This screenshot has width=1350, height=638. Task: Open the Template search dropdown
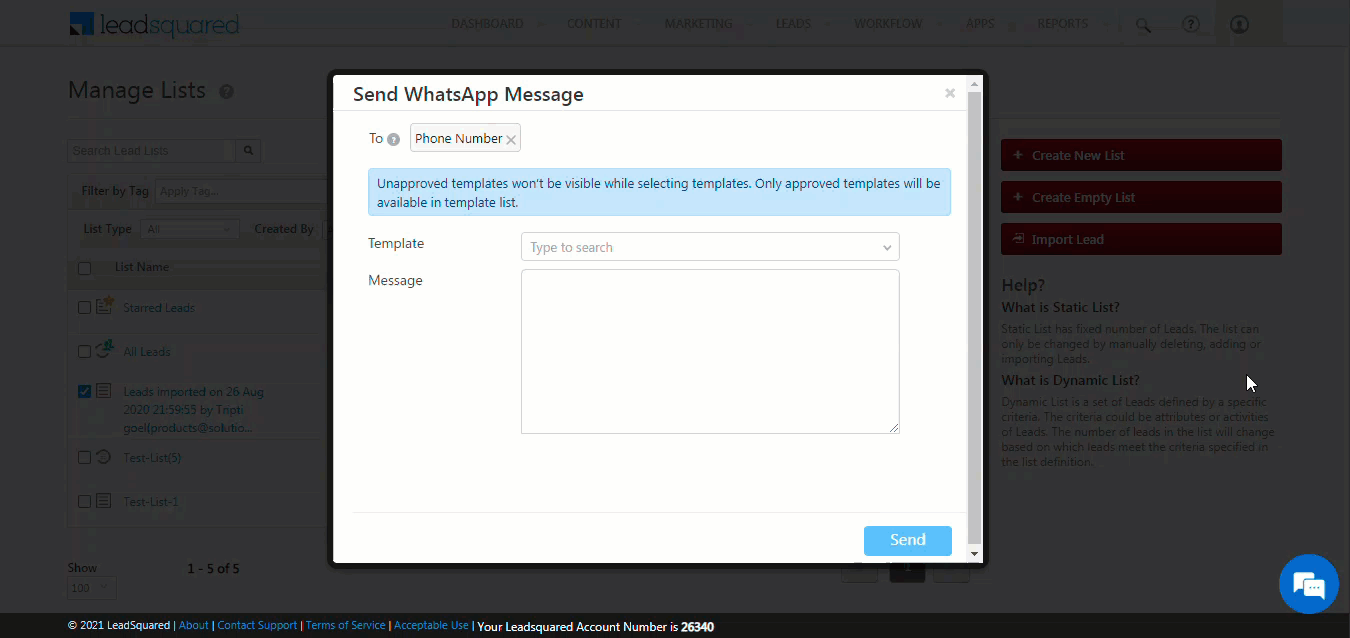tap(710, 247)
